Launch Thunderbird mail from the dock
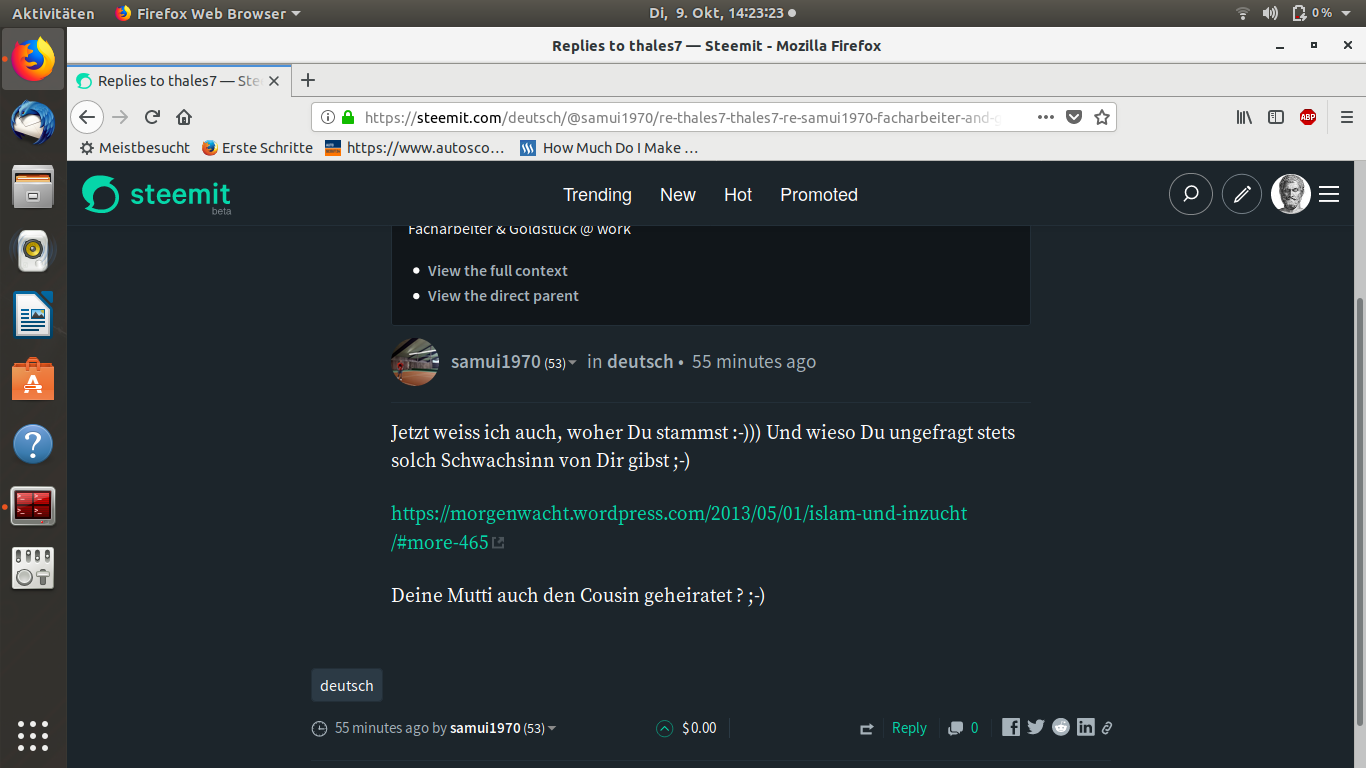 [33, 123]
